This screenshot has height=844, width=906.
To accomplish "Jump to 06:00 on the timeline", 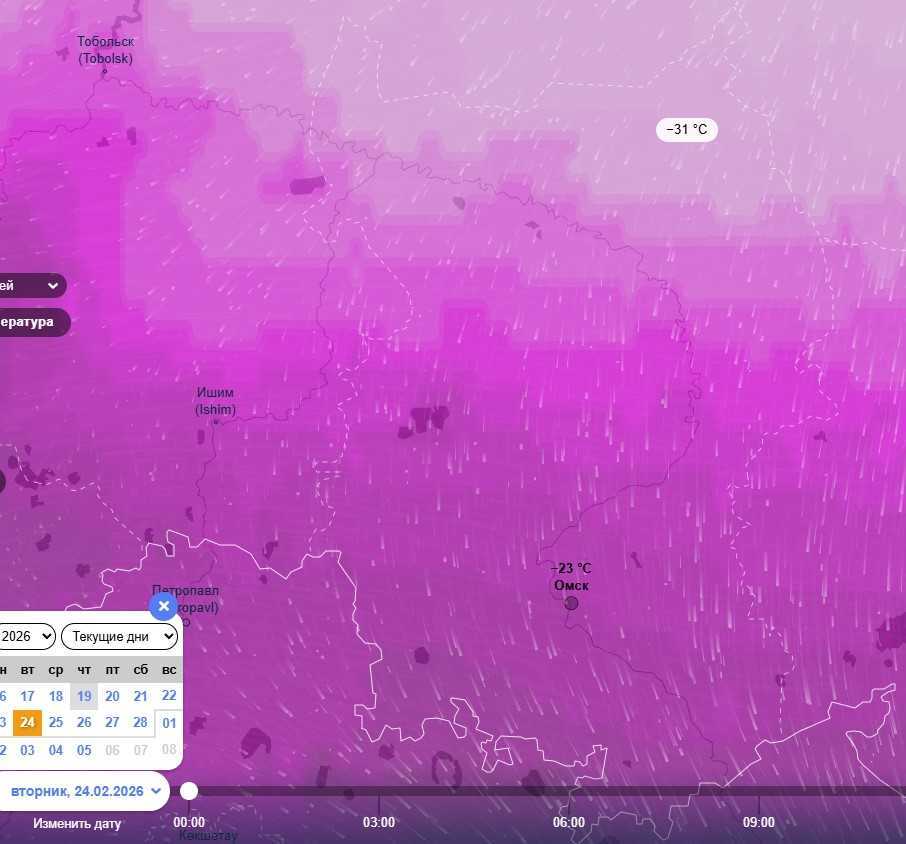I will pos(569,822).
